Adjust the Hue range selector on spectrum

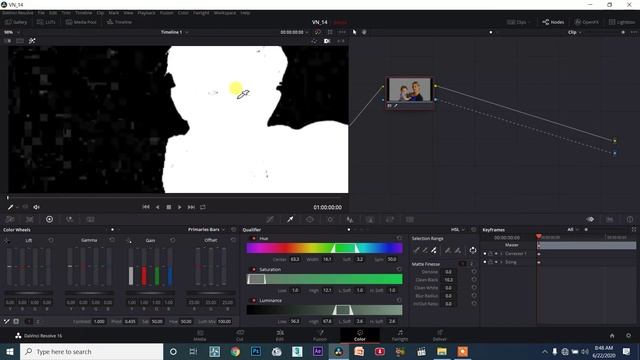pyautogui.click(x=345, y=248)
